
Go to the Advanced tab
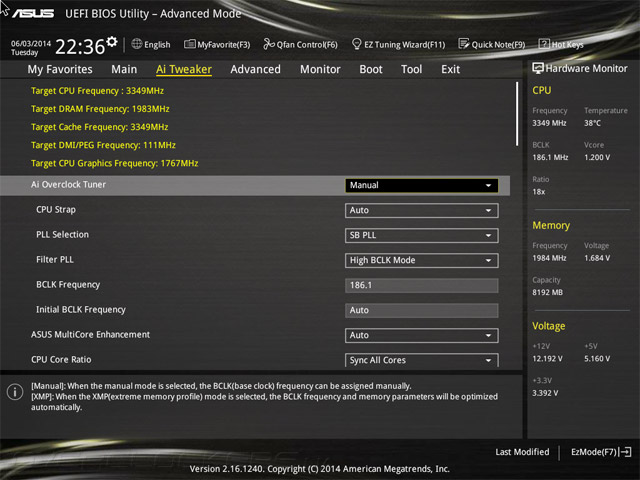pyautogui.click(x=256, y=69)
